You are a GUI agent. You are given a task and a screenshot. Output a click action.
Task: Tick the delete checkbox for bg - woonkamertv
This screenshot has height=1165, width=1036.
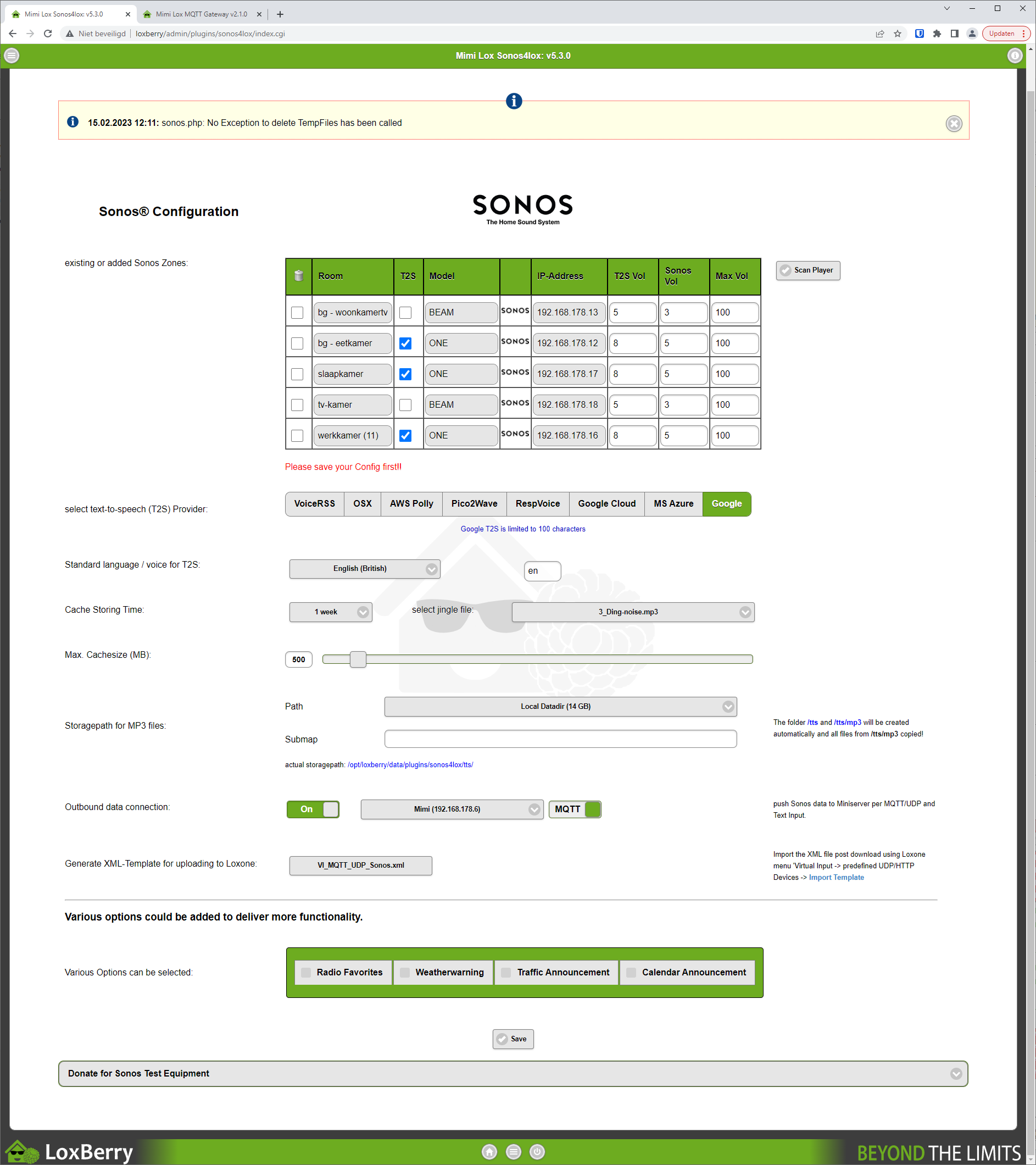coord(298,312)
